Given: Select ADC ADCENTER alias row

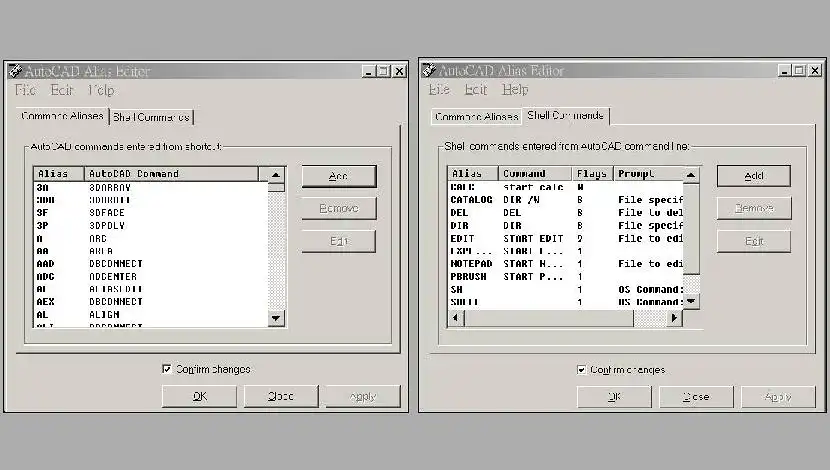Looking at the screenshot, I should 151,277.
